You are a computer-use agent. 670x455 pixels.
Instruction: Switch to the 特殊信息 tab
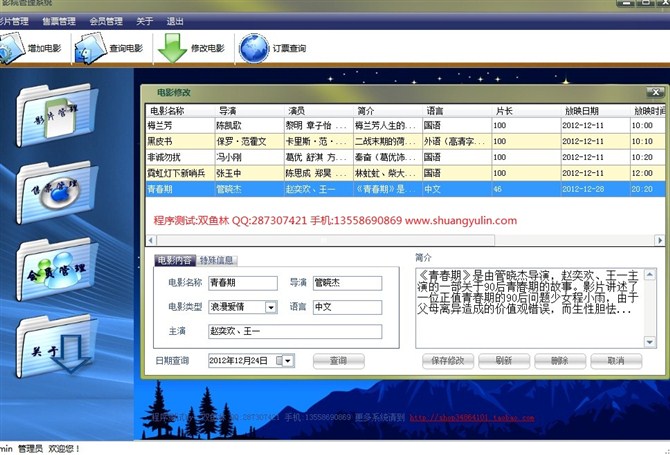coord(216,260)
